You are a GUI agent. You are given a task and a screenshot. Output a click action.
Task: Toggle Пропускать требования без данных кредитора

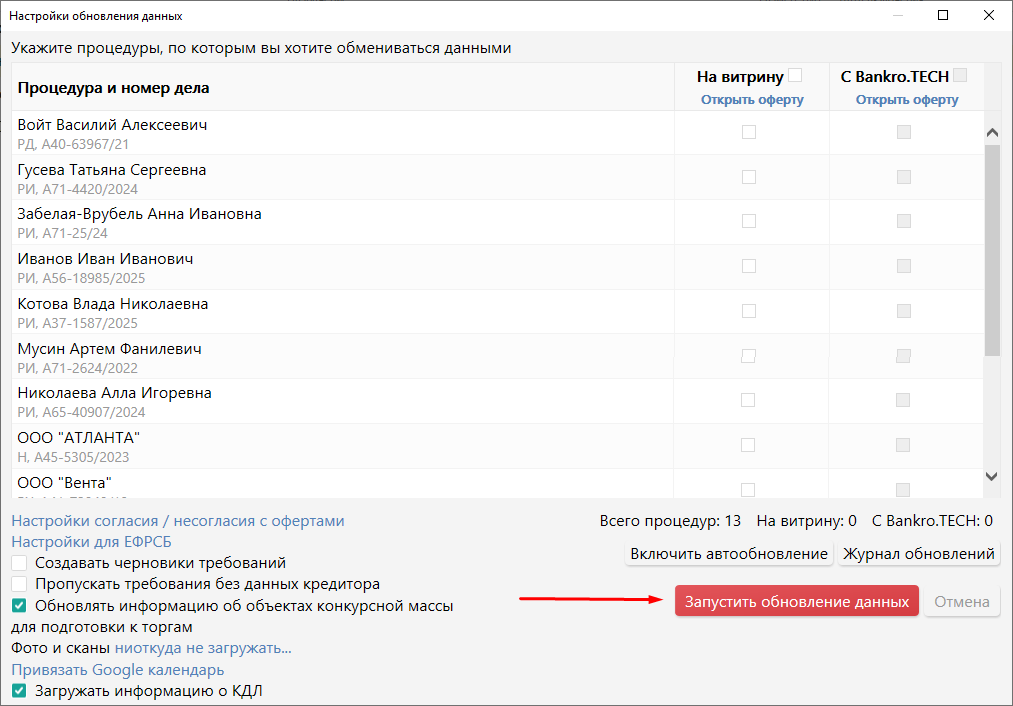(x=19, y=584)
